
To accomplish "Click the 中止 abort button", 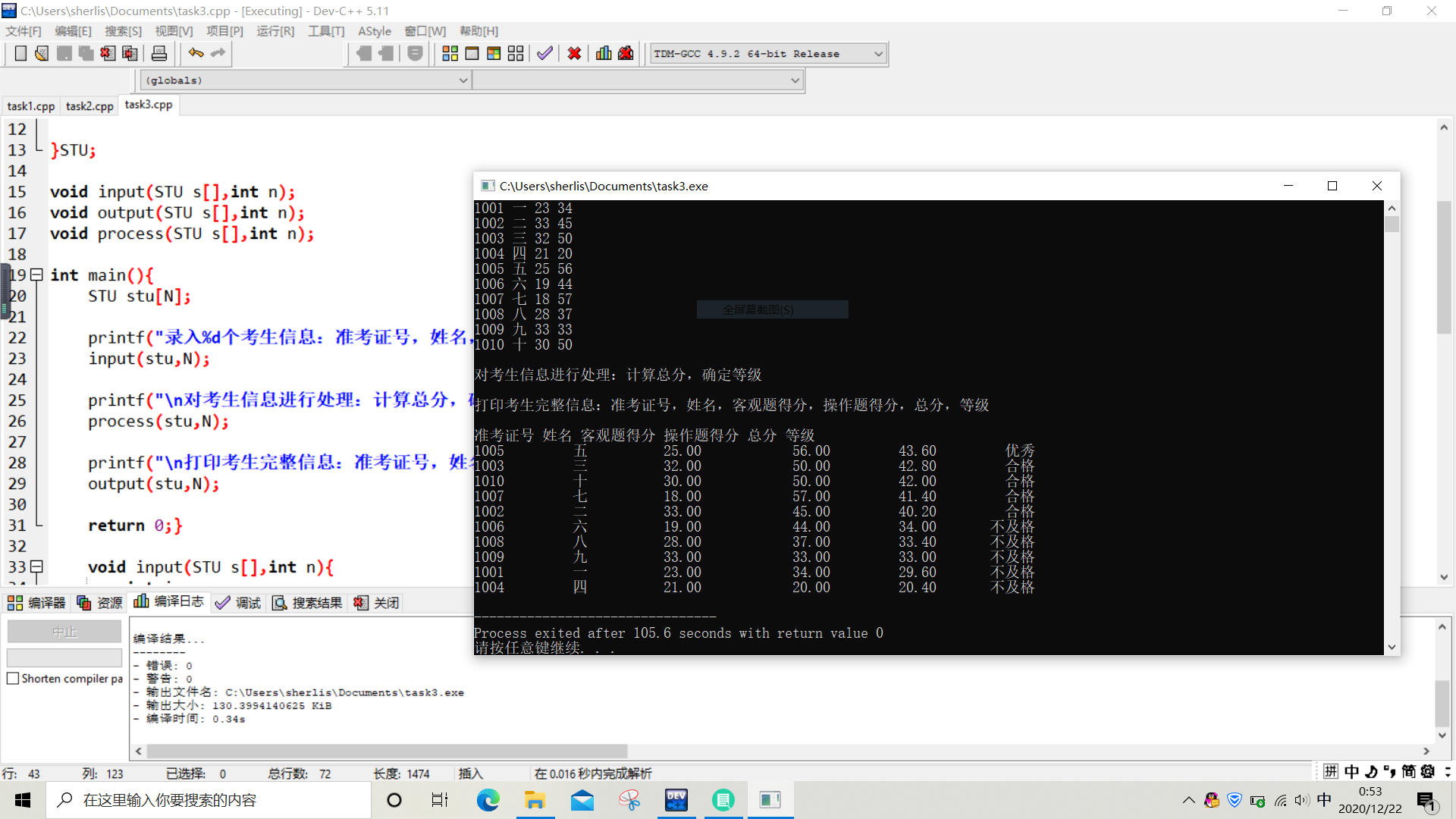I will [x=64, y=632].
